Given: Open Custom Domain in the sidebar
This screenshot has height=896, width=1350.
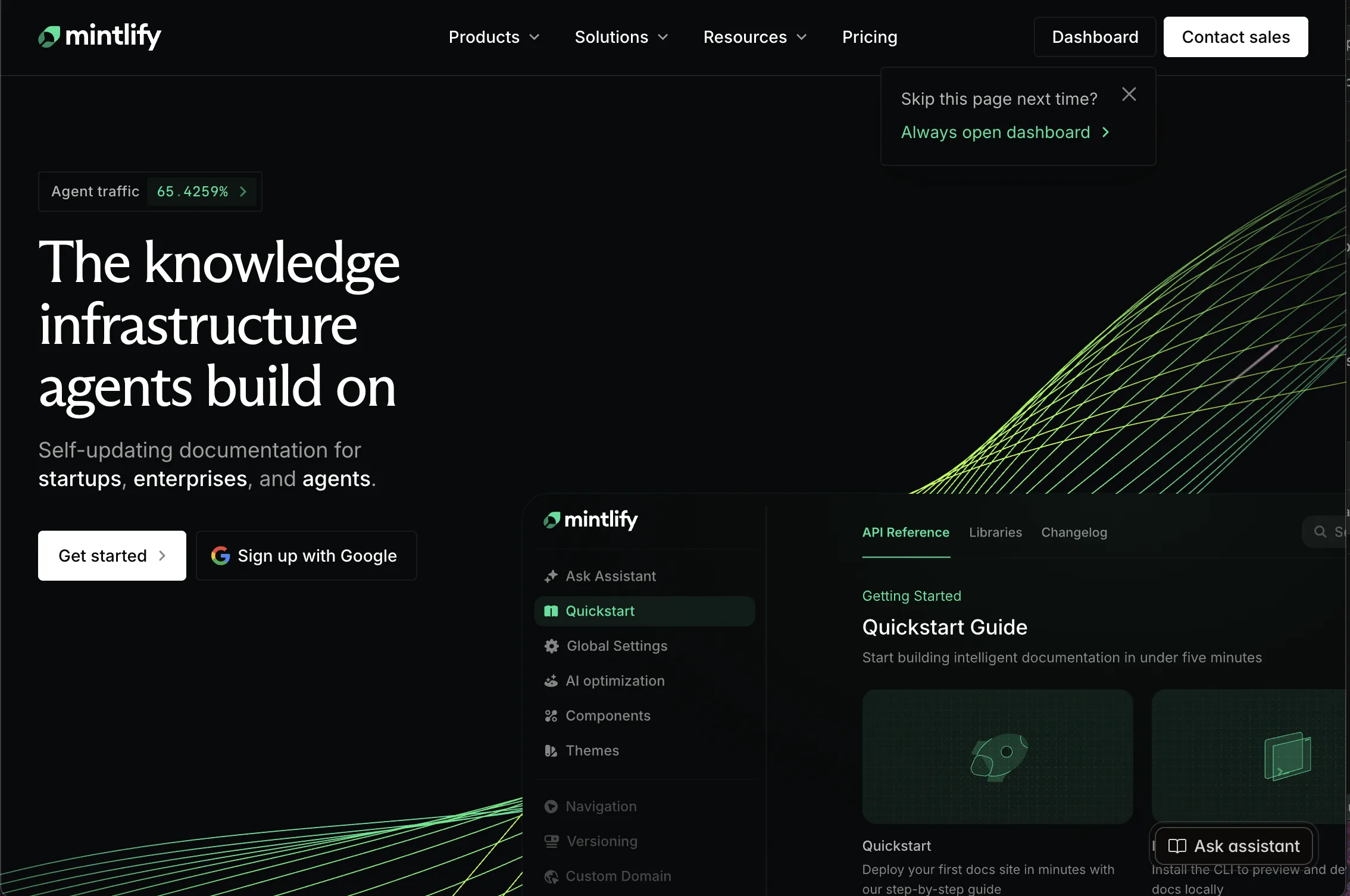Looking at the screenshot, I should click(x=645, y=876).
